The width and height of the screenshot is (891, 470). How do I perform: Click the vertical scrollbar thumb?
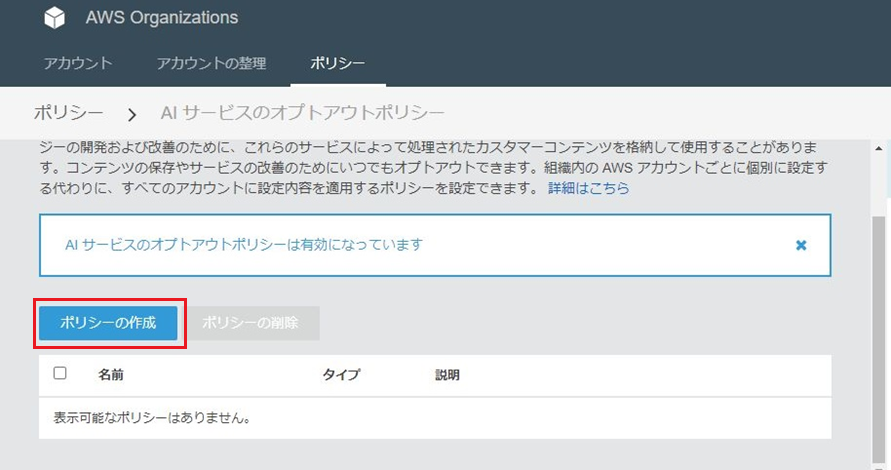[878, 339]
